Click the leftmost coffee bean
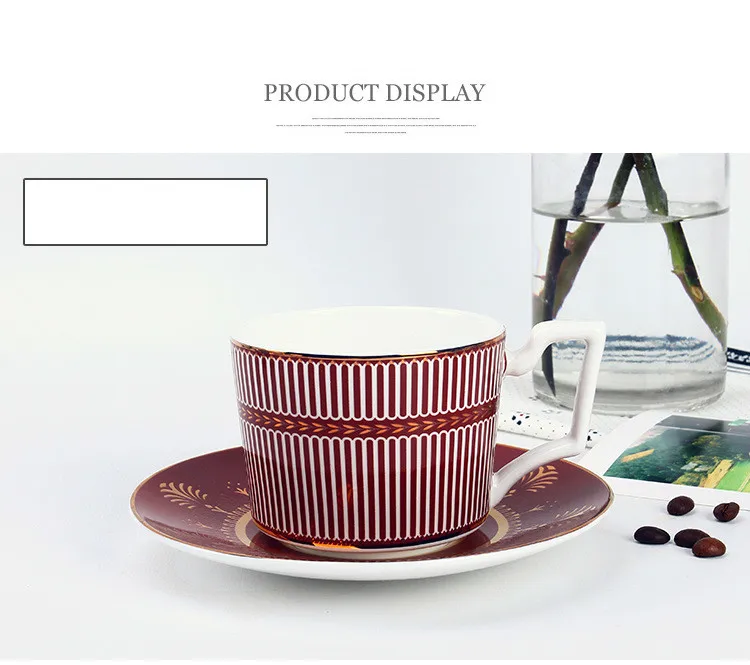Screen dimensions: 750x665 pyautogui.click(x=651, y=535)
